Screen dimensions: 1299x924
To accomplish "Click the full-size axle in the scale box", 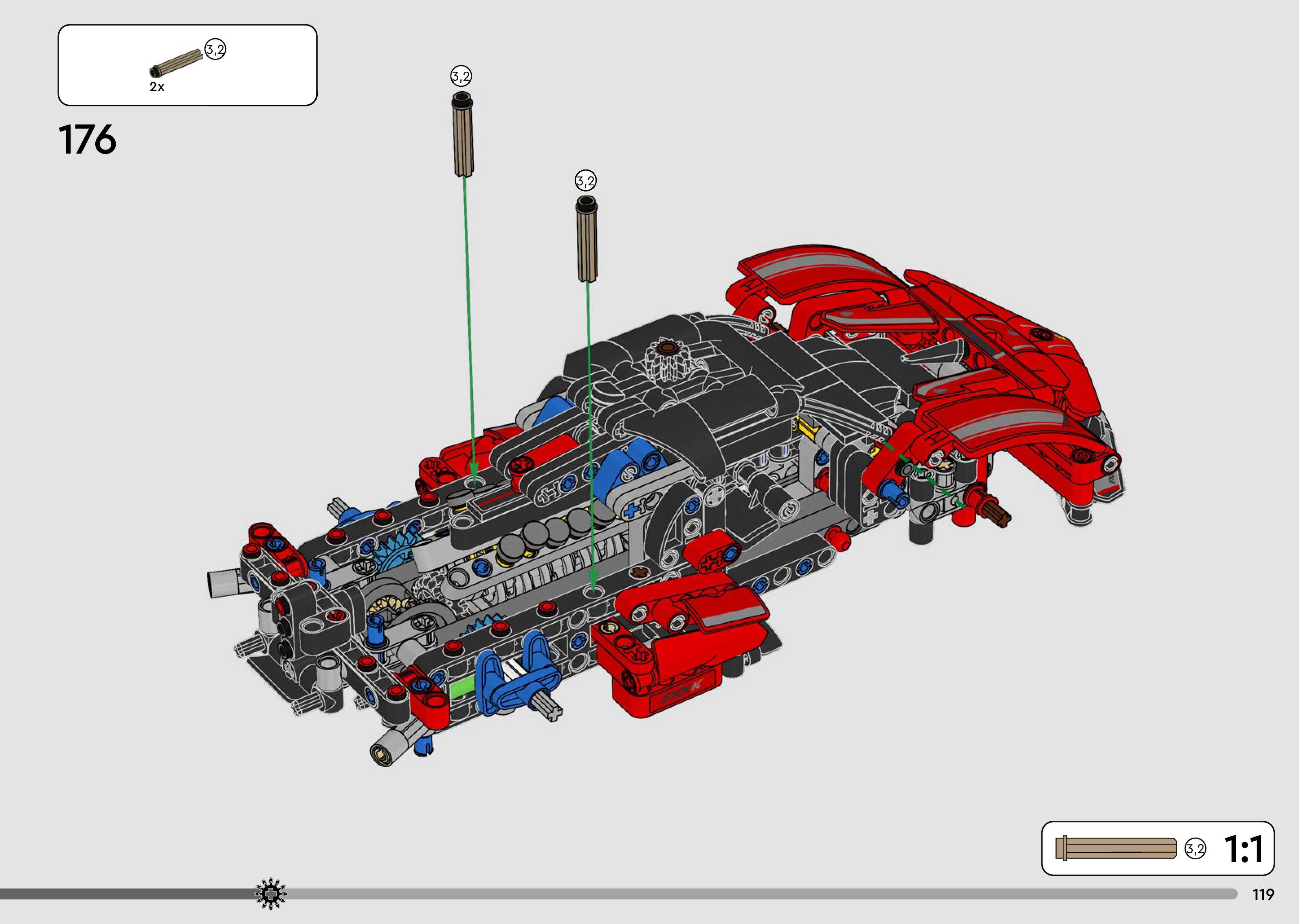I will tap(1115, 848).
